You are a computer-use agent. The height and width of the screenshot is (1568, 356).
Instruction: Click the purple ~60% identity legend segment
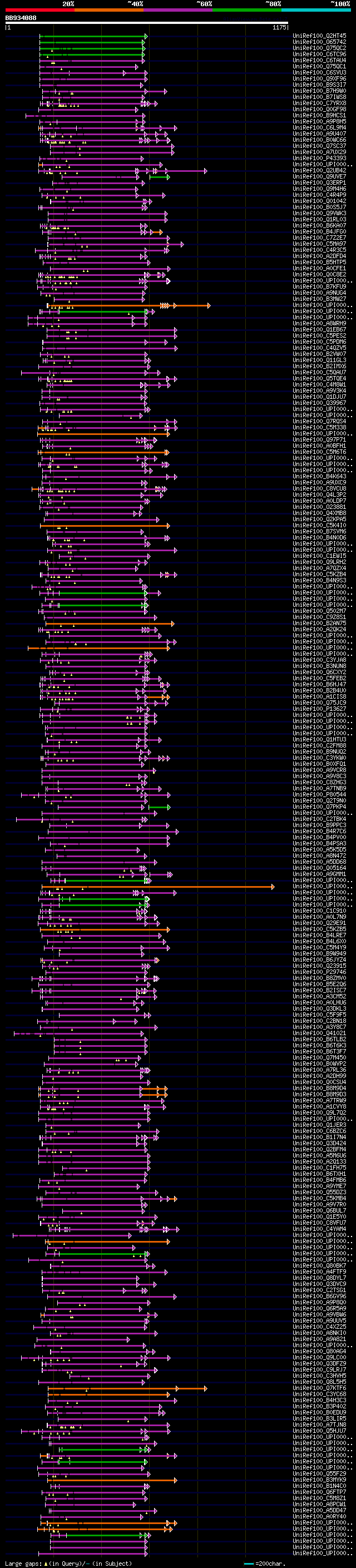point(177,10)
